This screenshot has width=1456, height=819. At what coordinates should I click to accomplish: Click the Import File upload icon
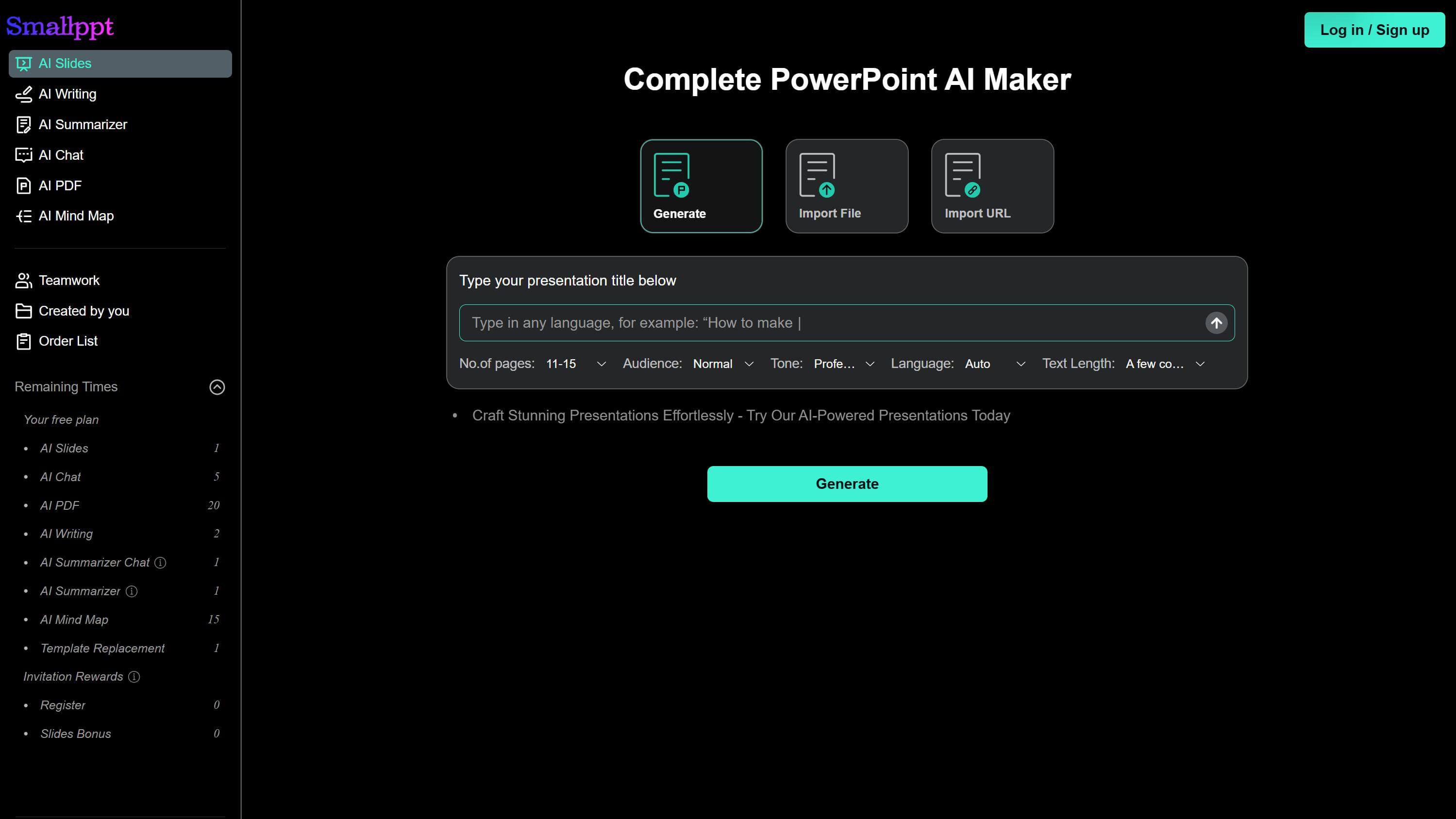[x=817, y=175]
